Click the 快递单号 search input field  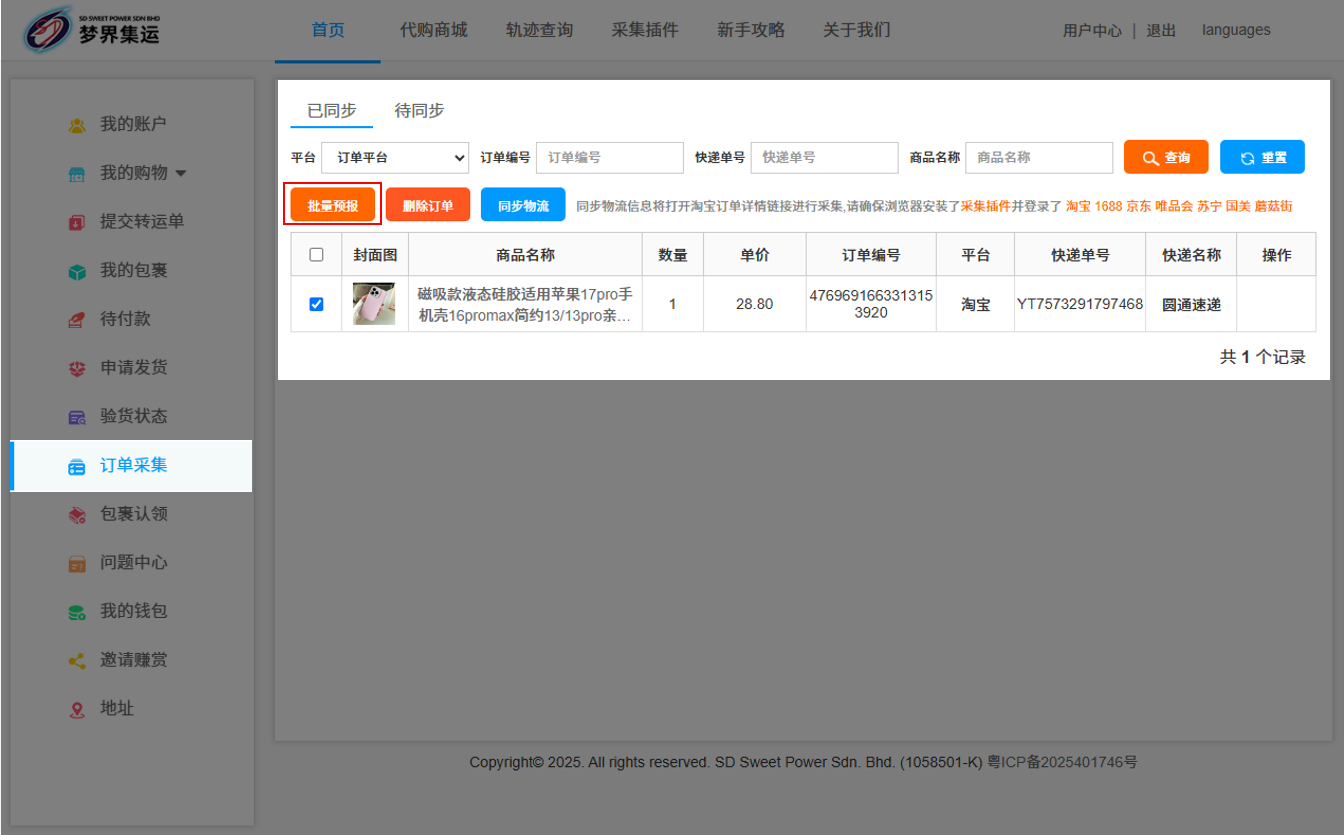point(824,158)
